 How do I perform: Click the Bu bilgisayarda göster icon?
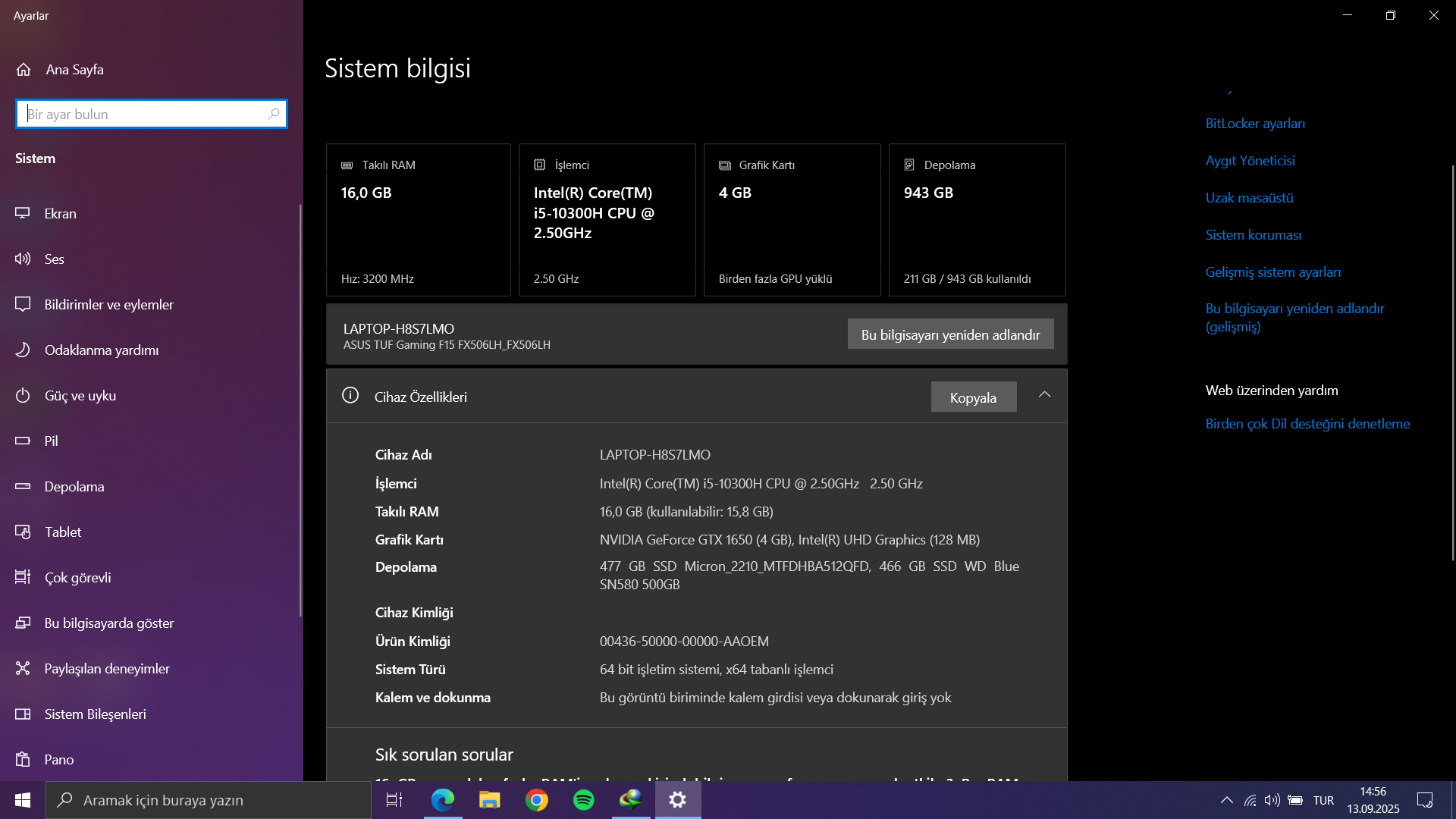pos(23,623)
